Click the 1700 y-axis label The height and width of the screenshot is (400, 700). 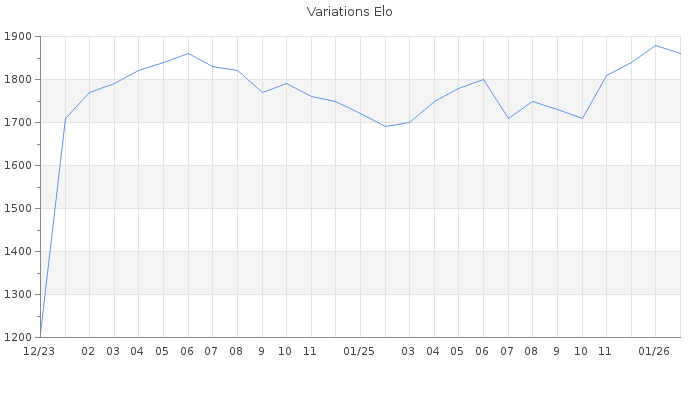18,123
